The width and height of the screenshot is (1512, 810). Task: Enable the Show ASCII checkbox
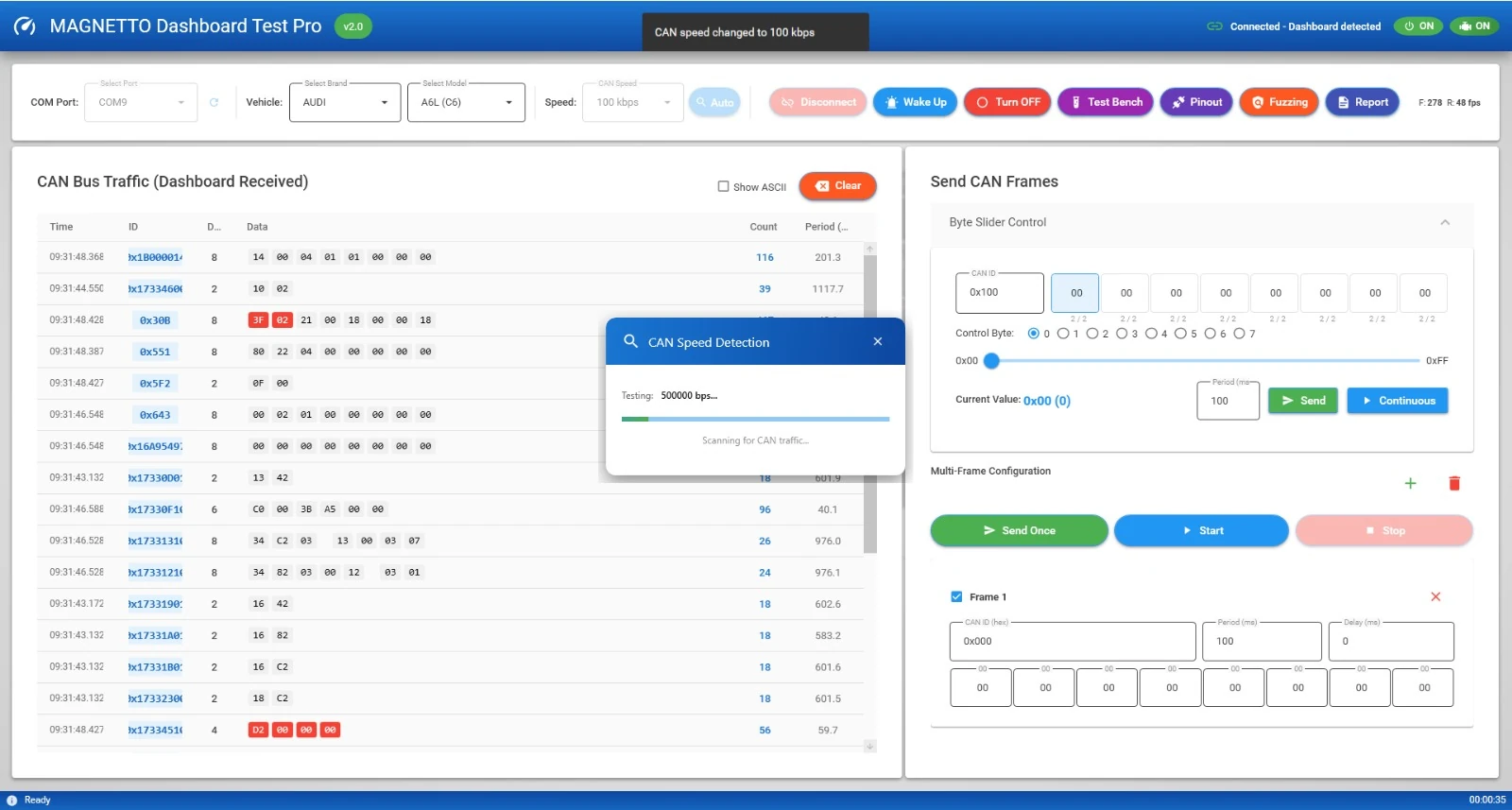coord(724,186)
